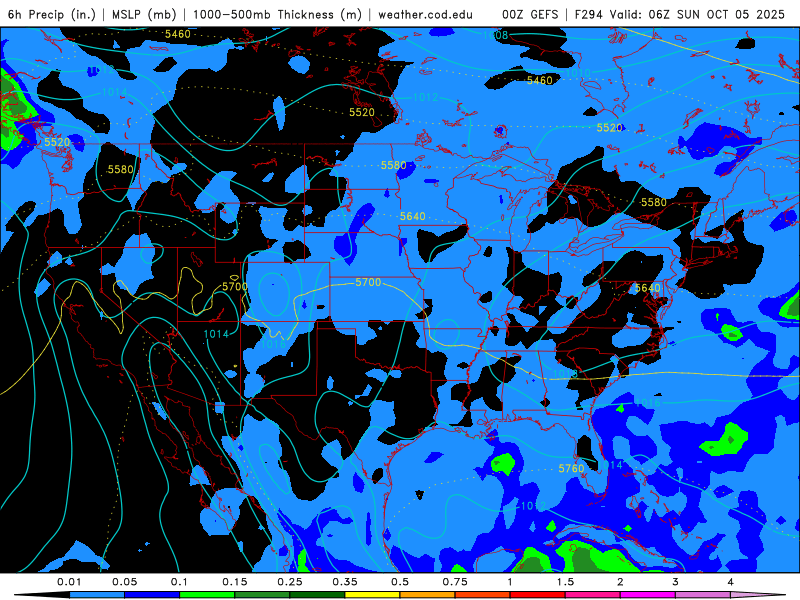This screenshot has height=600, width=800.
Task: Click the '0.01' legend value
Action: 69,582
